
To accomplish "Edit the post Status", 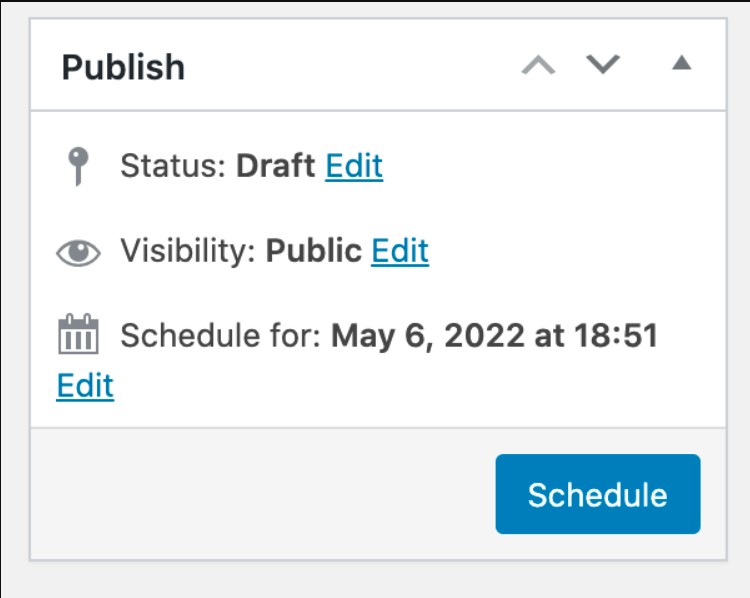I will pos(354,166).
